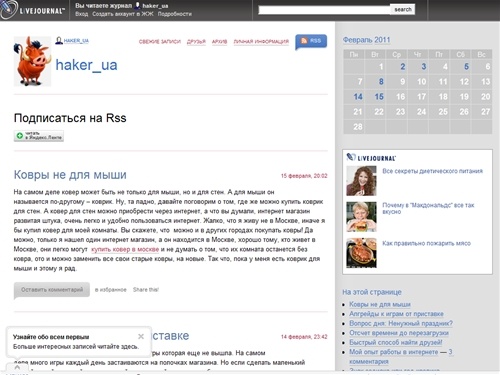Select February 2 in calendar
500x375 pixels.
403,67
